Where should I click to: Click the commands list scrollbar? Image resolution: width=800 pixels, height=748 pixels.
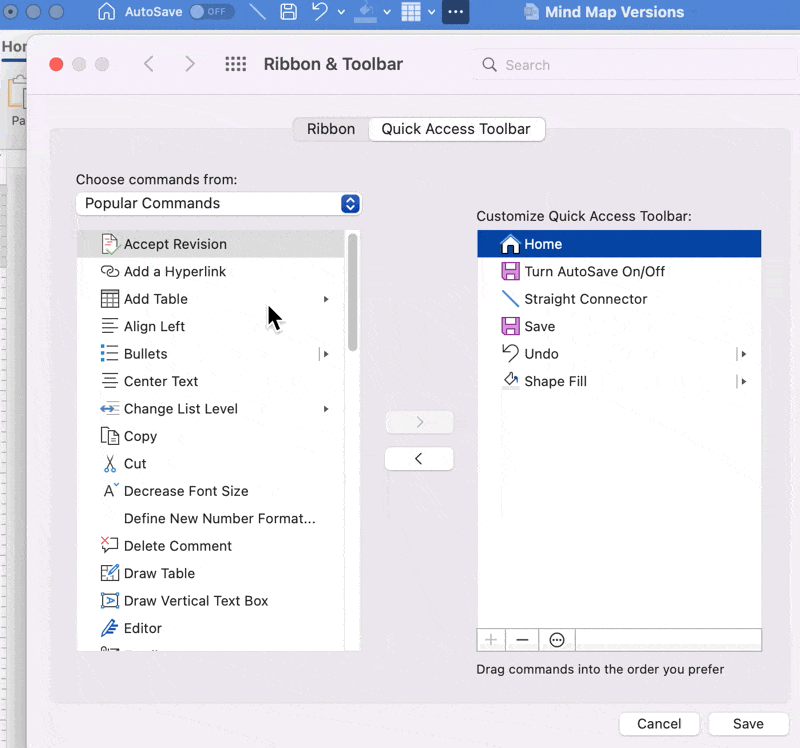tap(353, 292)
